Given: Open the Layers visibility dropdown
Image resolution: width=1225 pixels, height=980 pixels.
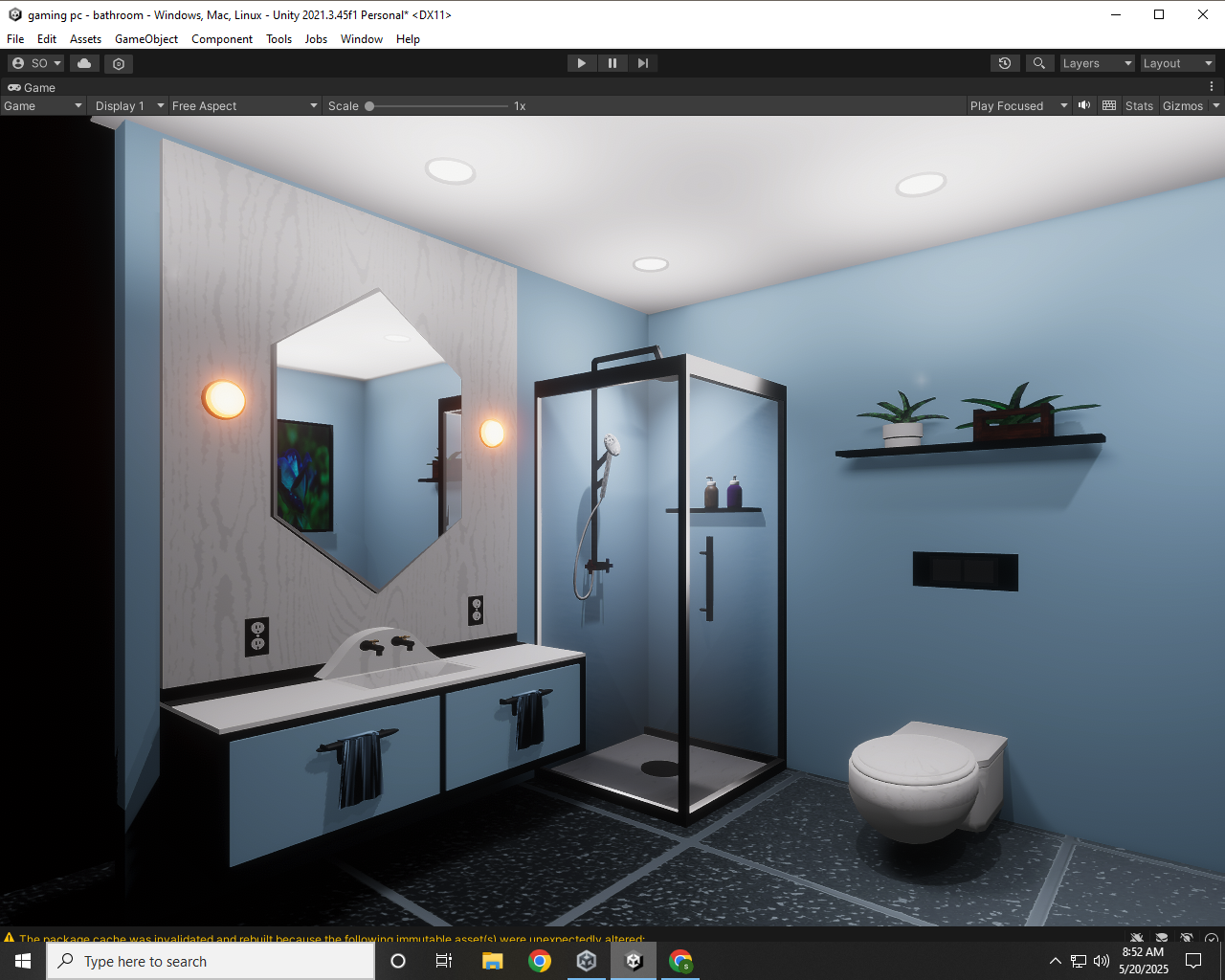Looking at the screenshot, I should [1096, 62].
